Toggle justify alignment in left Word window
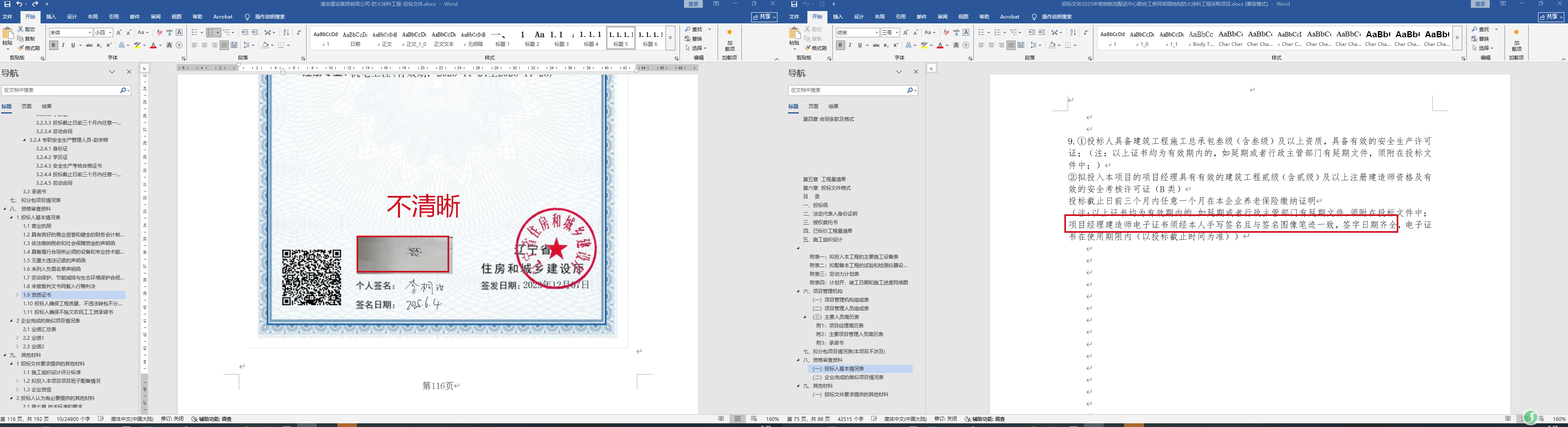Screen dimensions: 1568x427 224,45
